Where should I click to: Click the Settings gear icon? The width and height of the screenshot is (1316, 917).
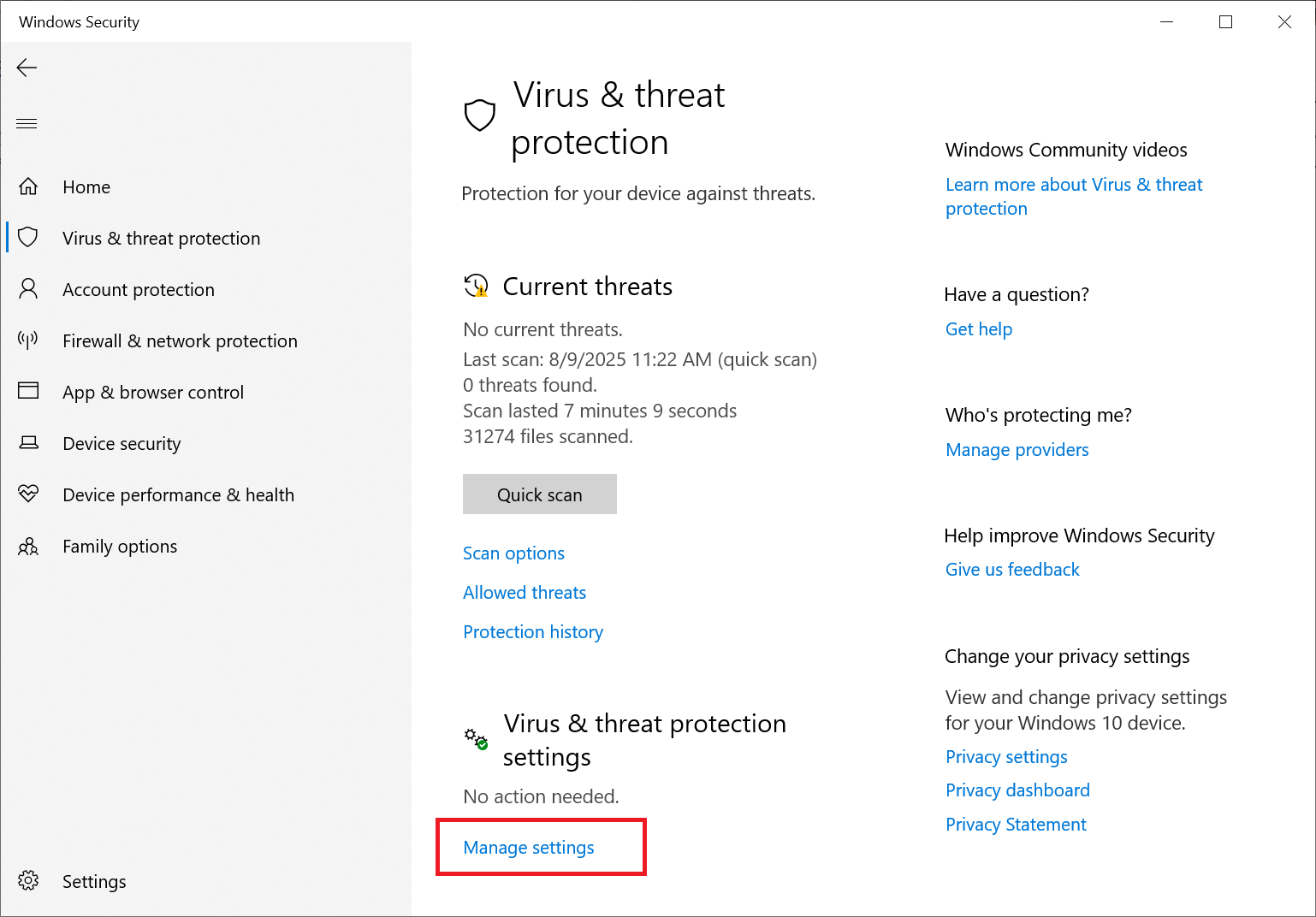(x=28, y=881)
